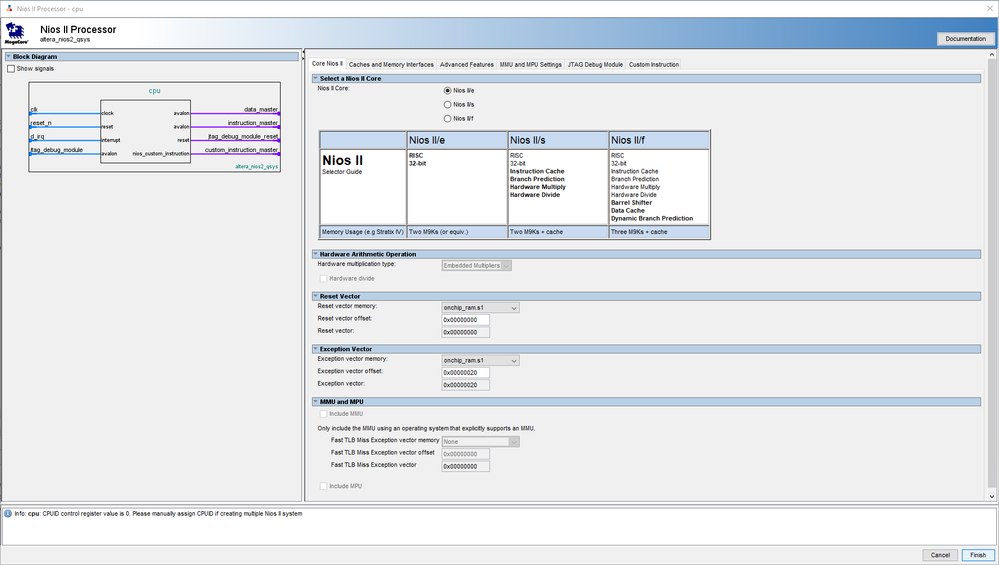Collapse the MMU and MPU section arrow
This screenshot has width=999, height=565.
pos(315,402)
